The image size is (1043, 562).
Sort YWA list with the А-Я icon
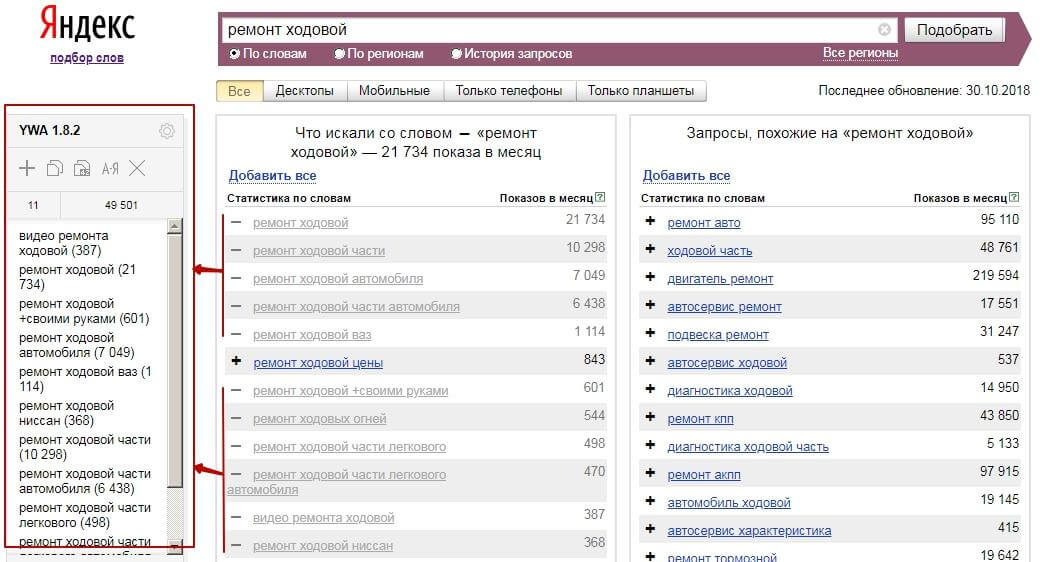point(110,169)
